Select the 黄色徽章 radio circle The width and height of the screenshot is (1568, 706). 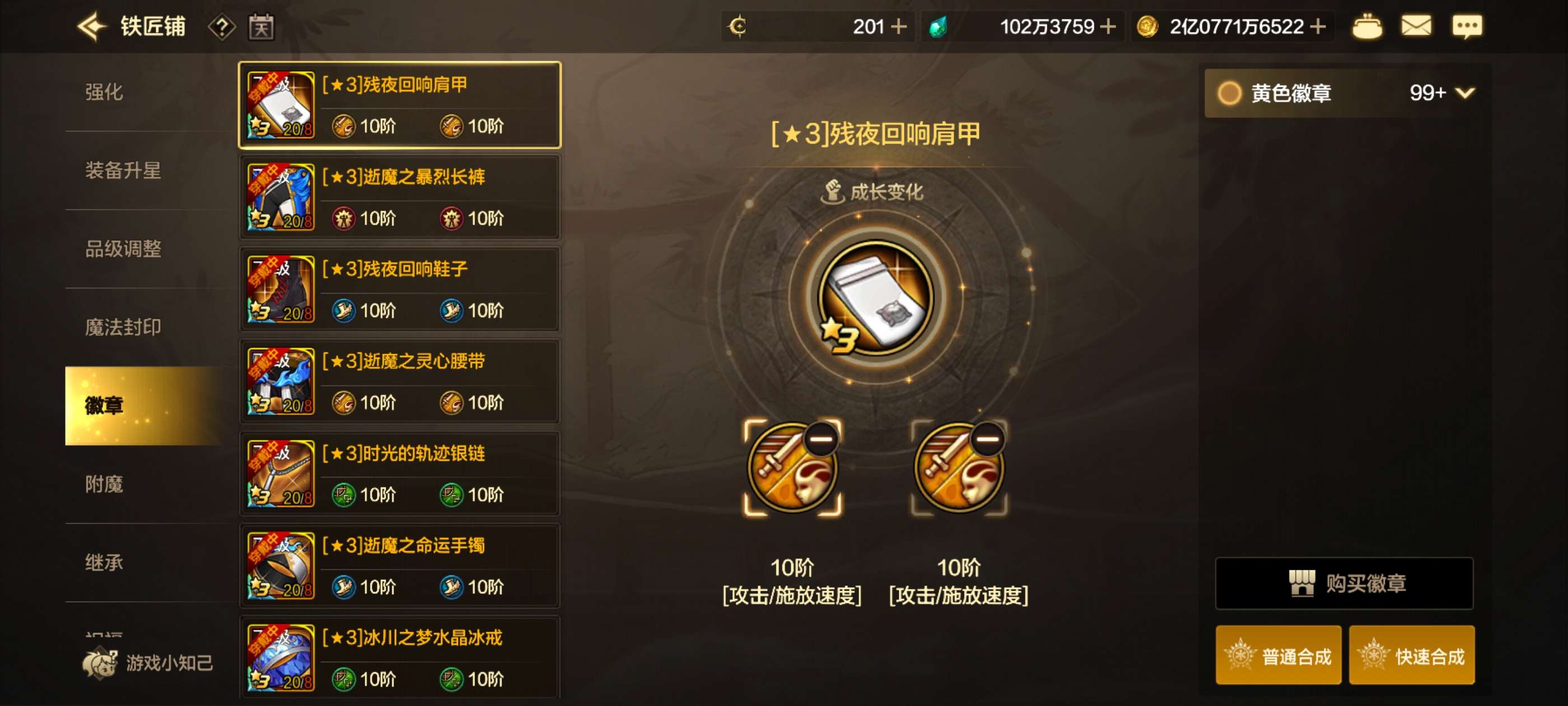(x=1229, y=93)
